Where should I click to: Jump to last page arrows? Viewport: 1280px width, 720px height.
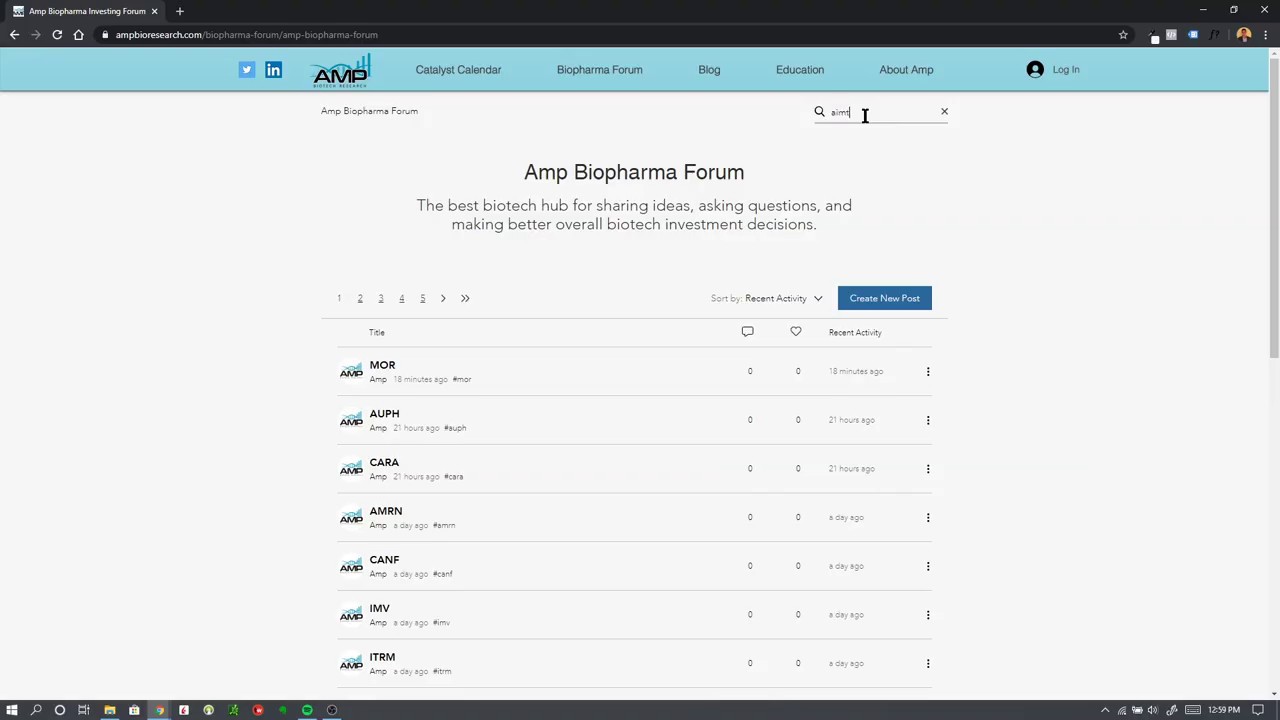pos(465,298)
